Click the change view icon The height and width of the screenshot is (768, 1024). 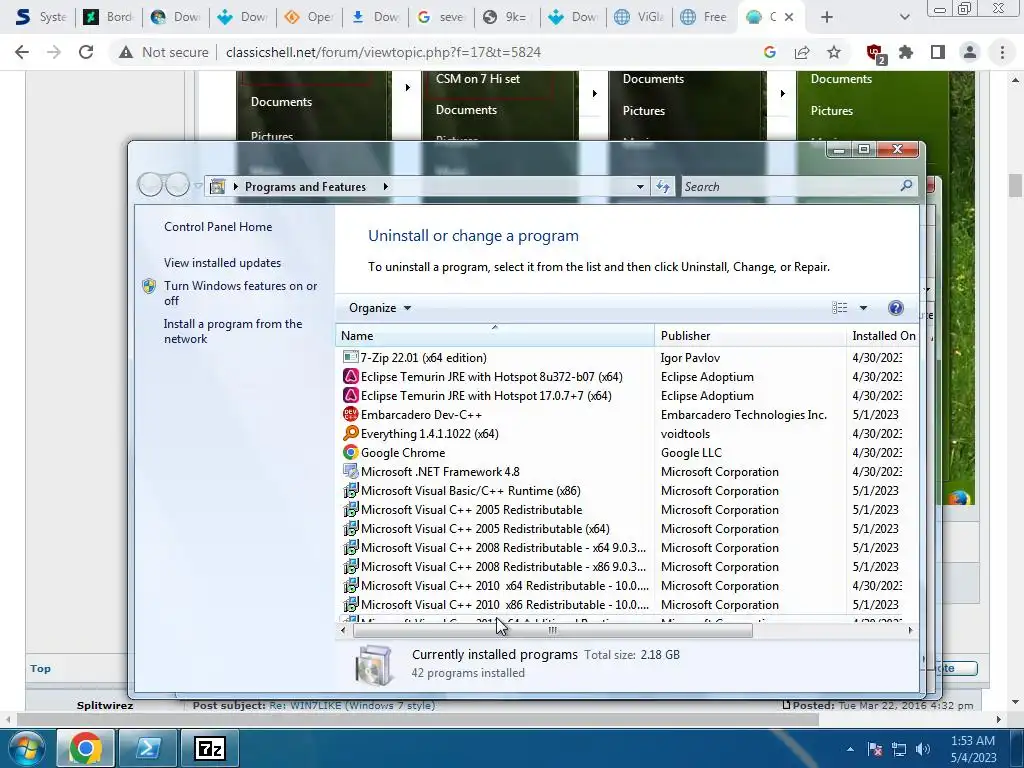click(840, 308)
